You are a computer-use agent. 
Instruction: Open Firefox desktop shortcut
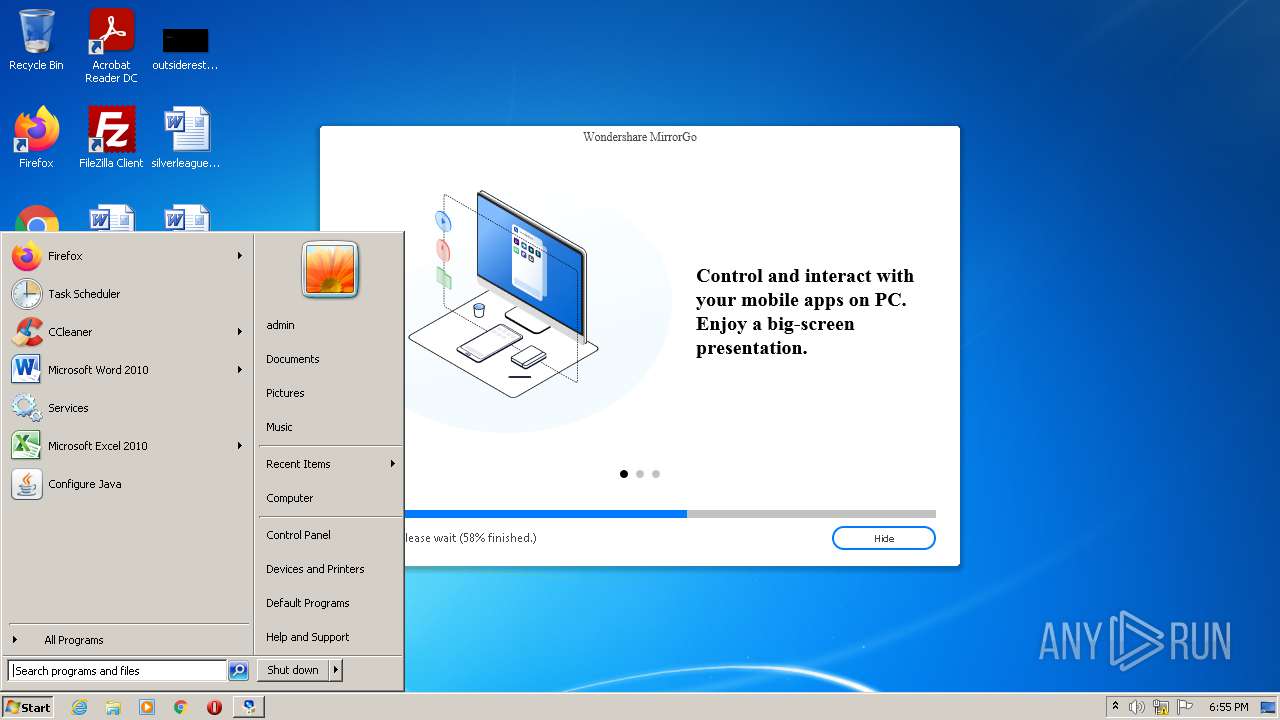click(x=36, y=138)
